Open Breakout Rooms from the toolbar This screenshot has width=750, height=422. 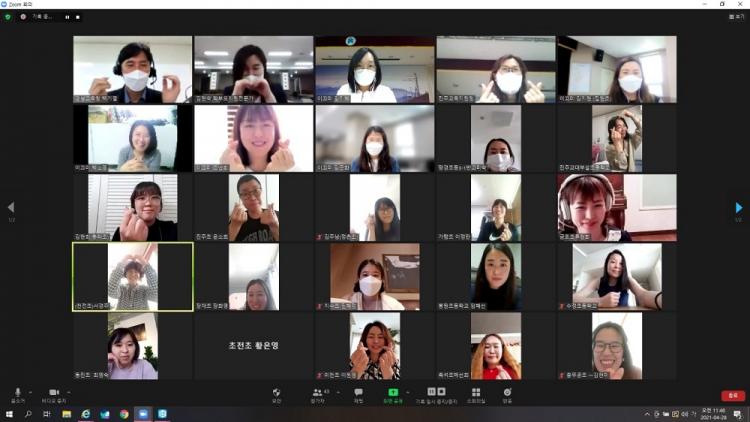476,393
